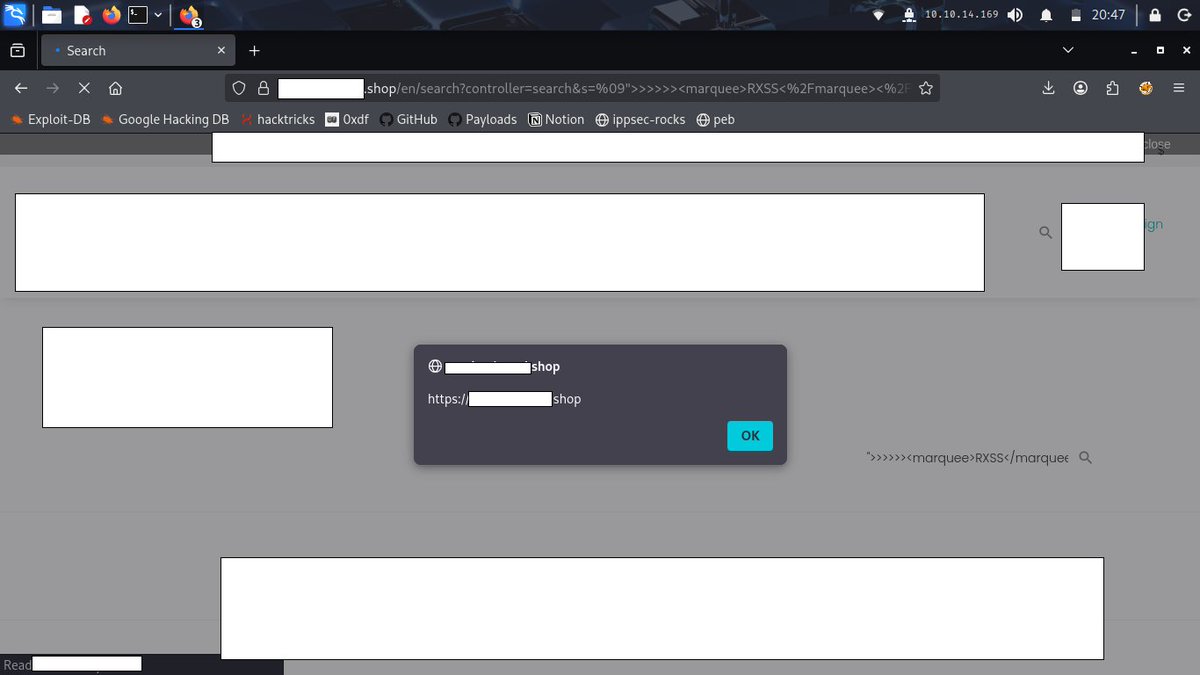Click the close link on the top banner
The height and width of the screenshot is (675, 1200).
point(1157,144)
